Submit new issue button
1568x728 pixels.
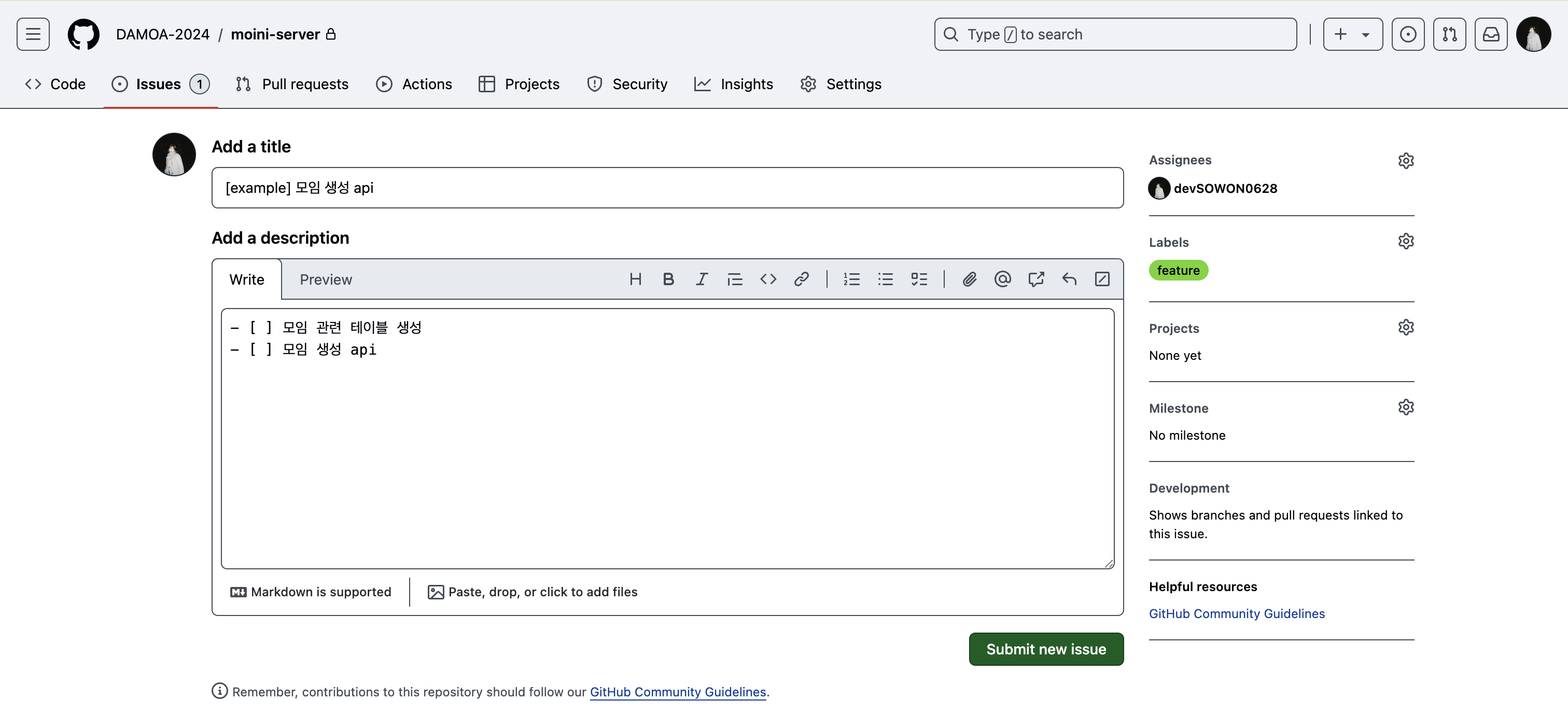tap(1046, 649)
